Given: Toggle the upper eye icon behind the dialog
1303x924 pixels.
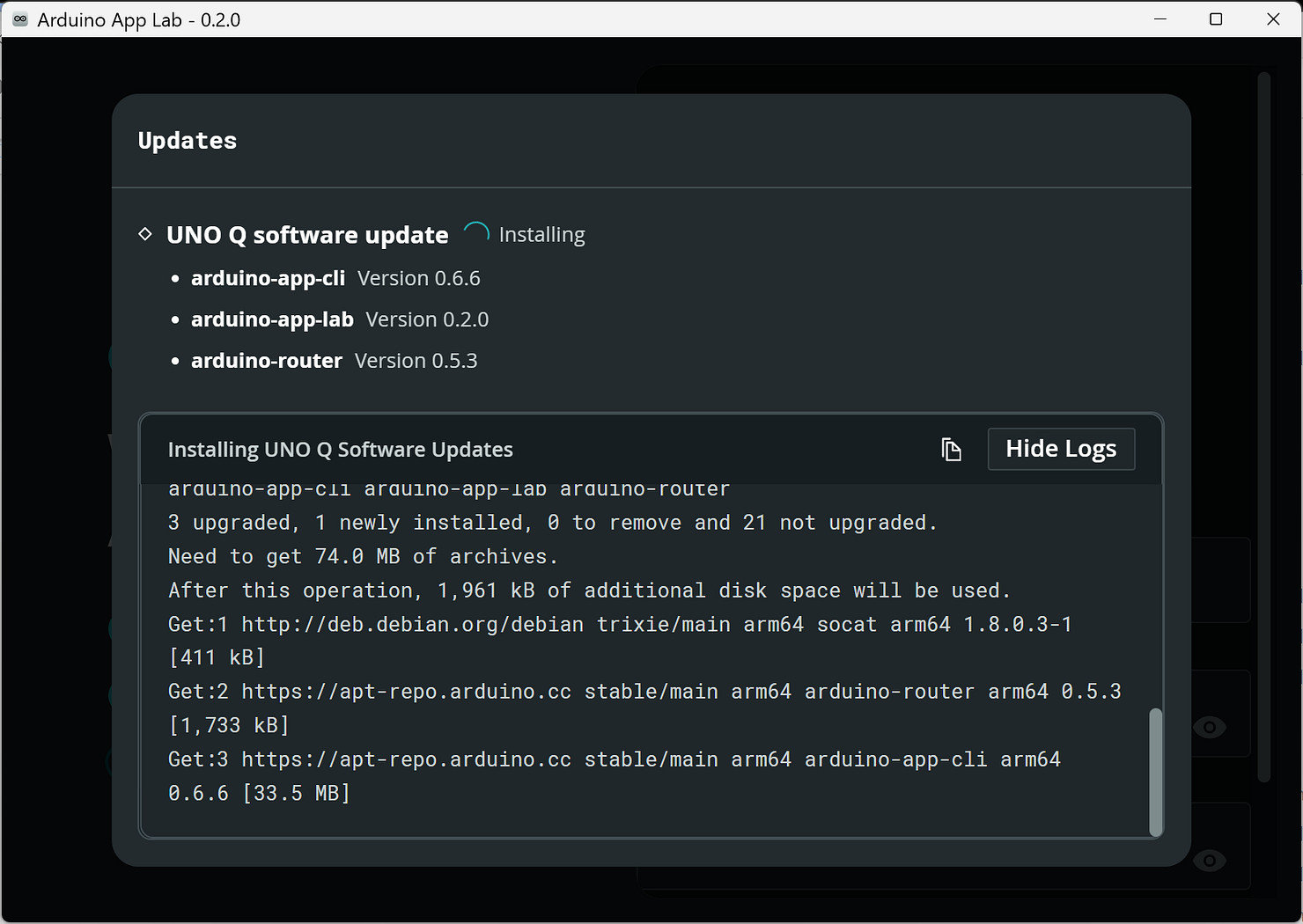Looking at the screenshot, I should [1210, 727].
